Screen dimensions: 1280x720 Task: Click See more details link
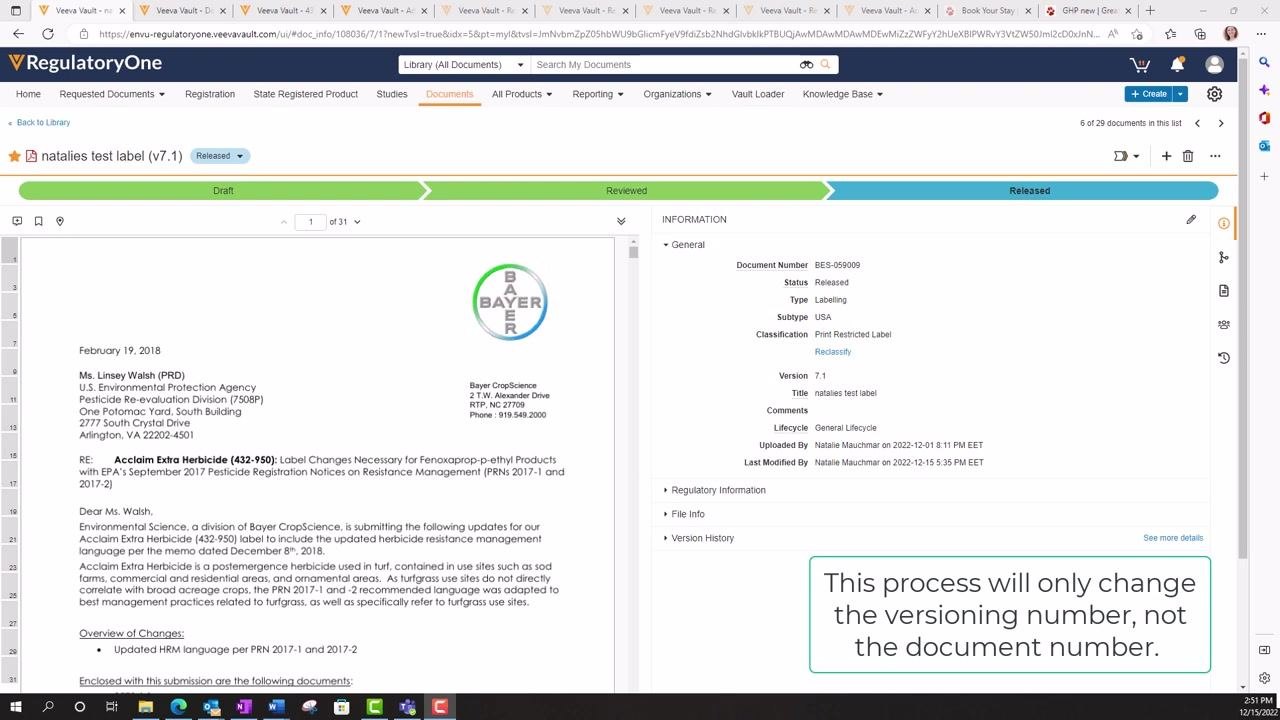point(1173,538)
